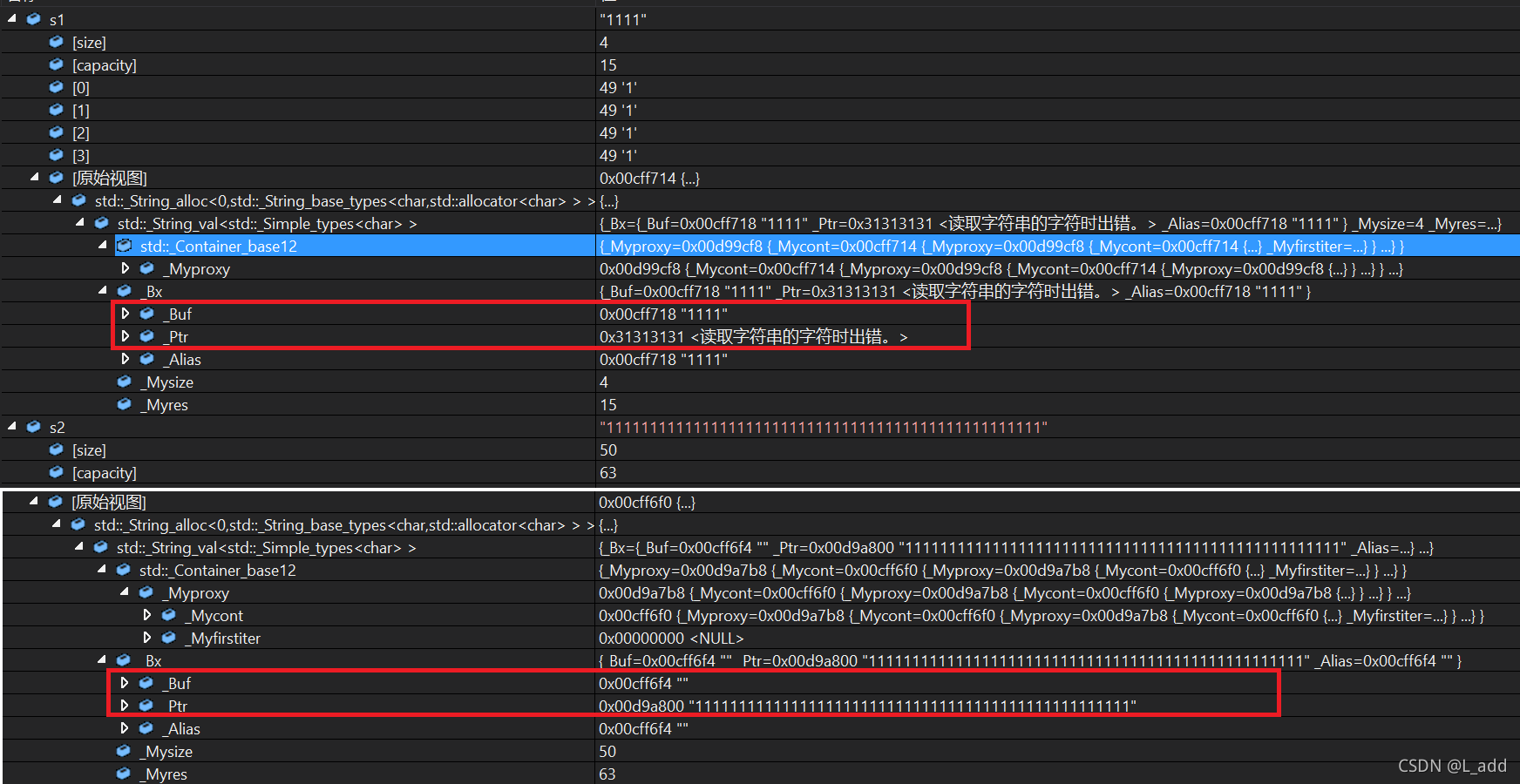The height and width of the screenshot is (784, 1520).
Task: Click the icon of _Alias valued 0x00cff718
Action: coord(147,359)
